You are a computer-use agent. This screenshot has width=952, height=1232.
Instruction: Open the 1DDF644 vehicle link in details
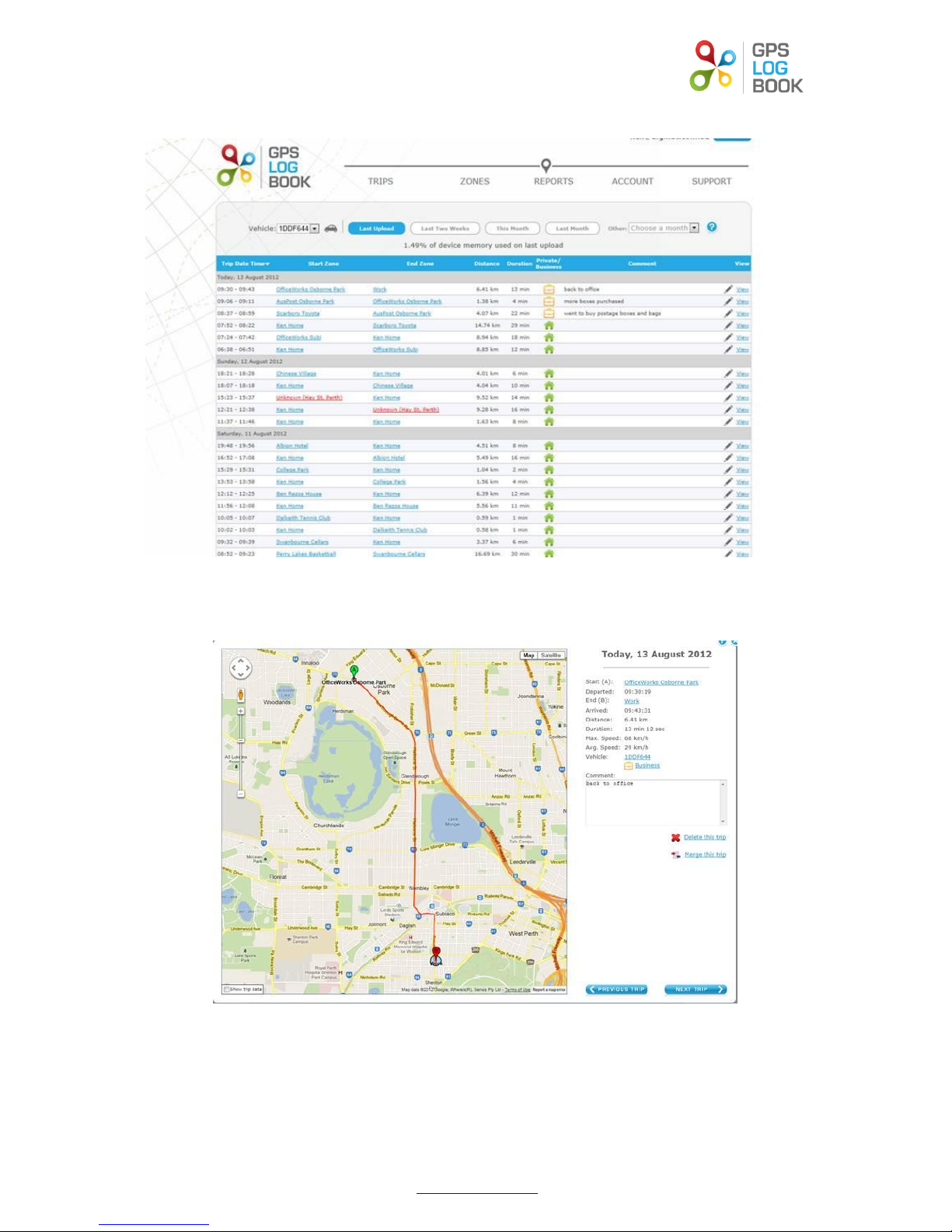click(637, 757)
